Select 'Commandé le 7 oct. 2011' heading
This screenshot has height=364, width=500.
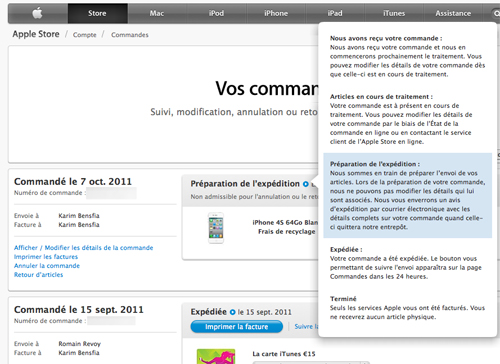[x=73, y=182]
